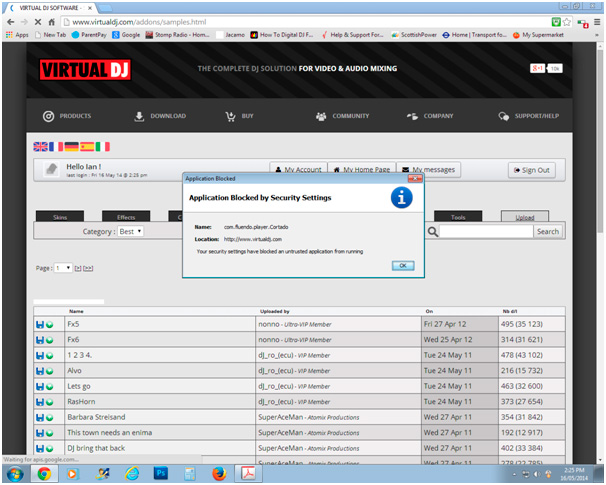Screen dimensions: 606x485
Task: Click the Chrome address bar
Action: (305, 22)
